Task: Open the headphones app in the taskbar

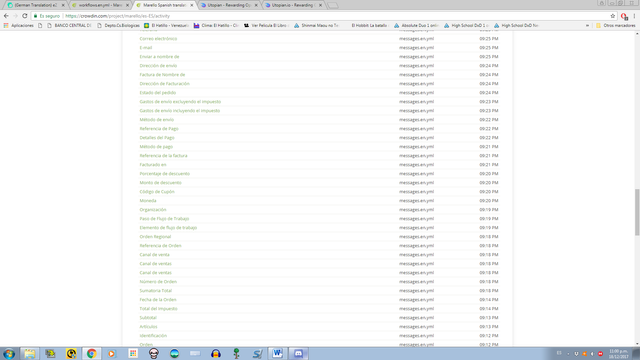Action: pos(216,353)
